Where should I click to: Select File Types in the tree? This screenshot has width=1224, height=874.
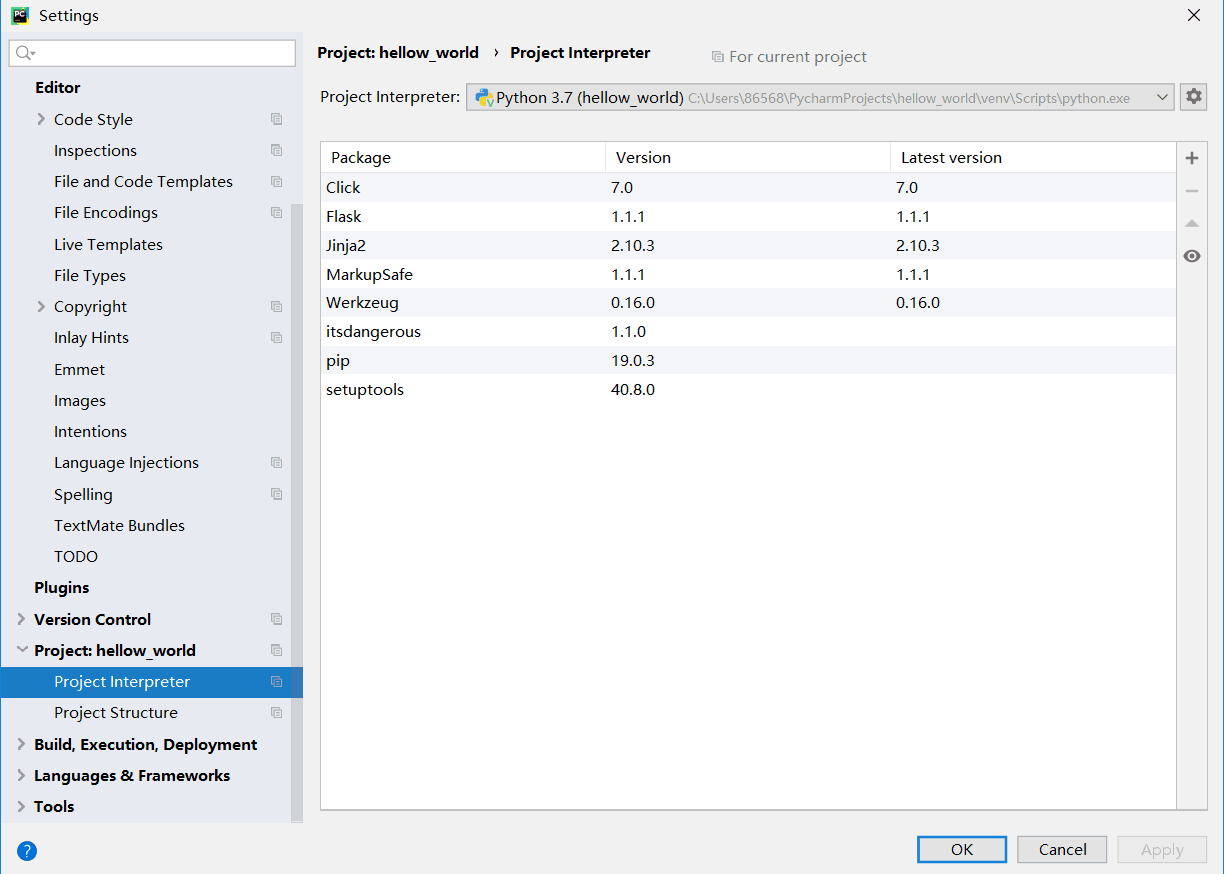90,275
